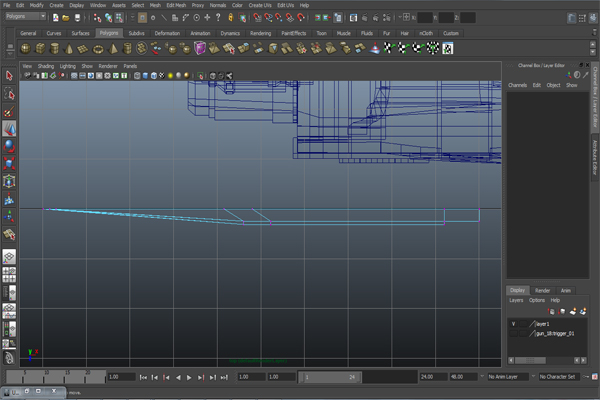Toggle snap to grids magnet
This screenshot has width=600, height=400.
click(x=257, y=18)
